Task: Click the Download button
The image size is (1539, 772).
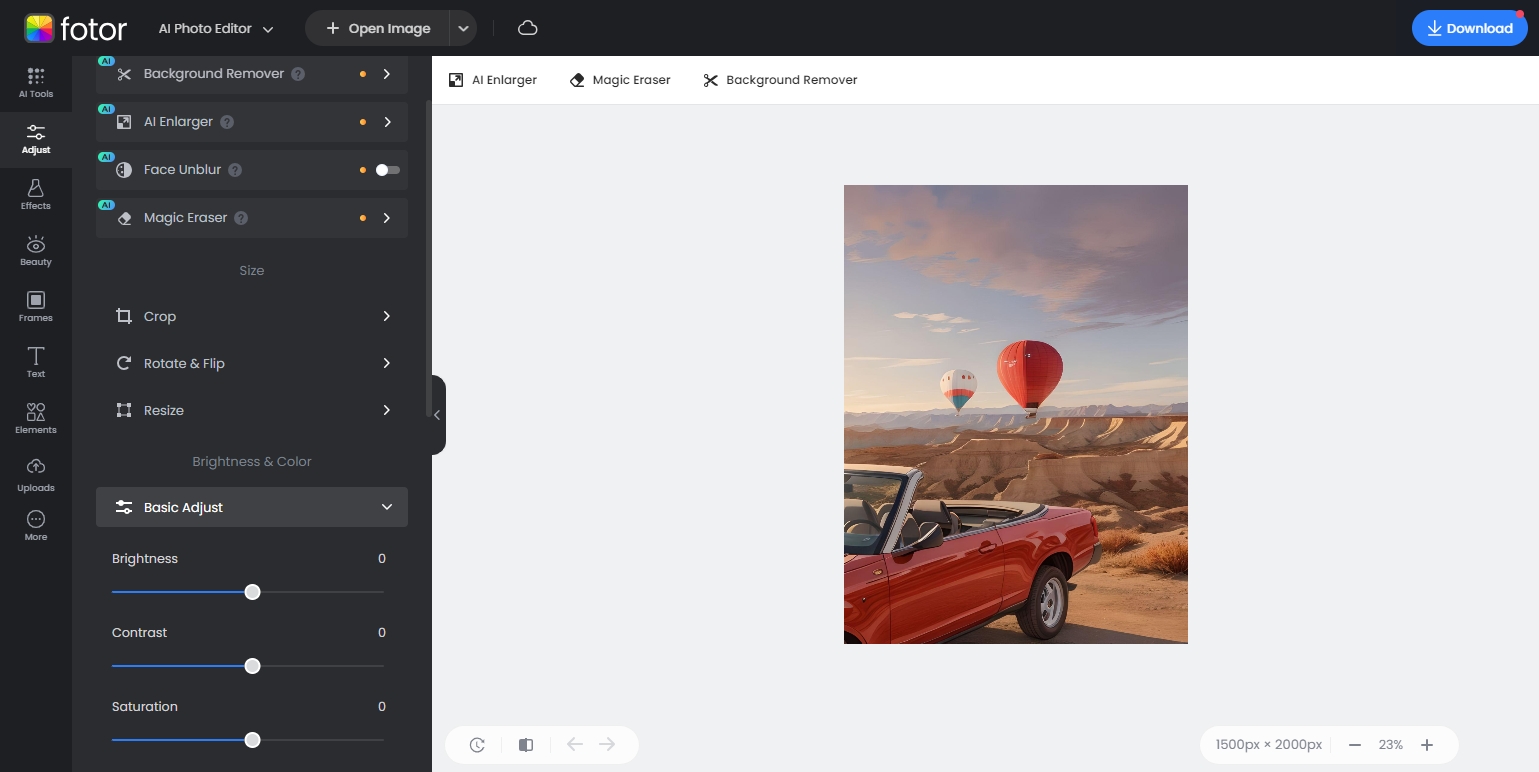Action: tap(1469, 28)
